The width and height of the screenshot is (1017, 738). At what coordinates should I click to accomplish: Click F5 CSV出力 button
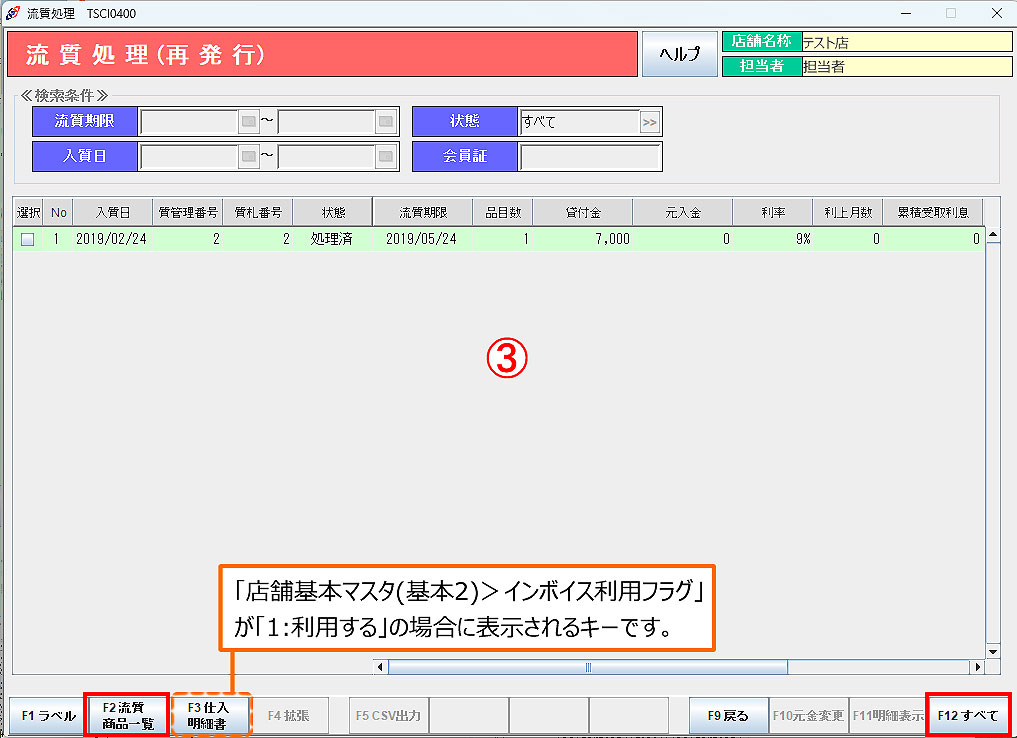(x=389, y=715)
